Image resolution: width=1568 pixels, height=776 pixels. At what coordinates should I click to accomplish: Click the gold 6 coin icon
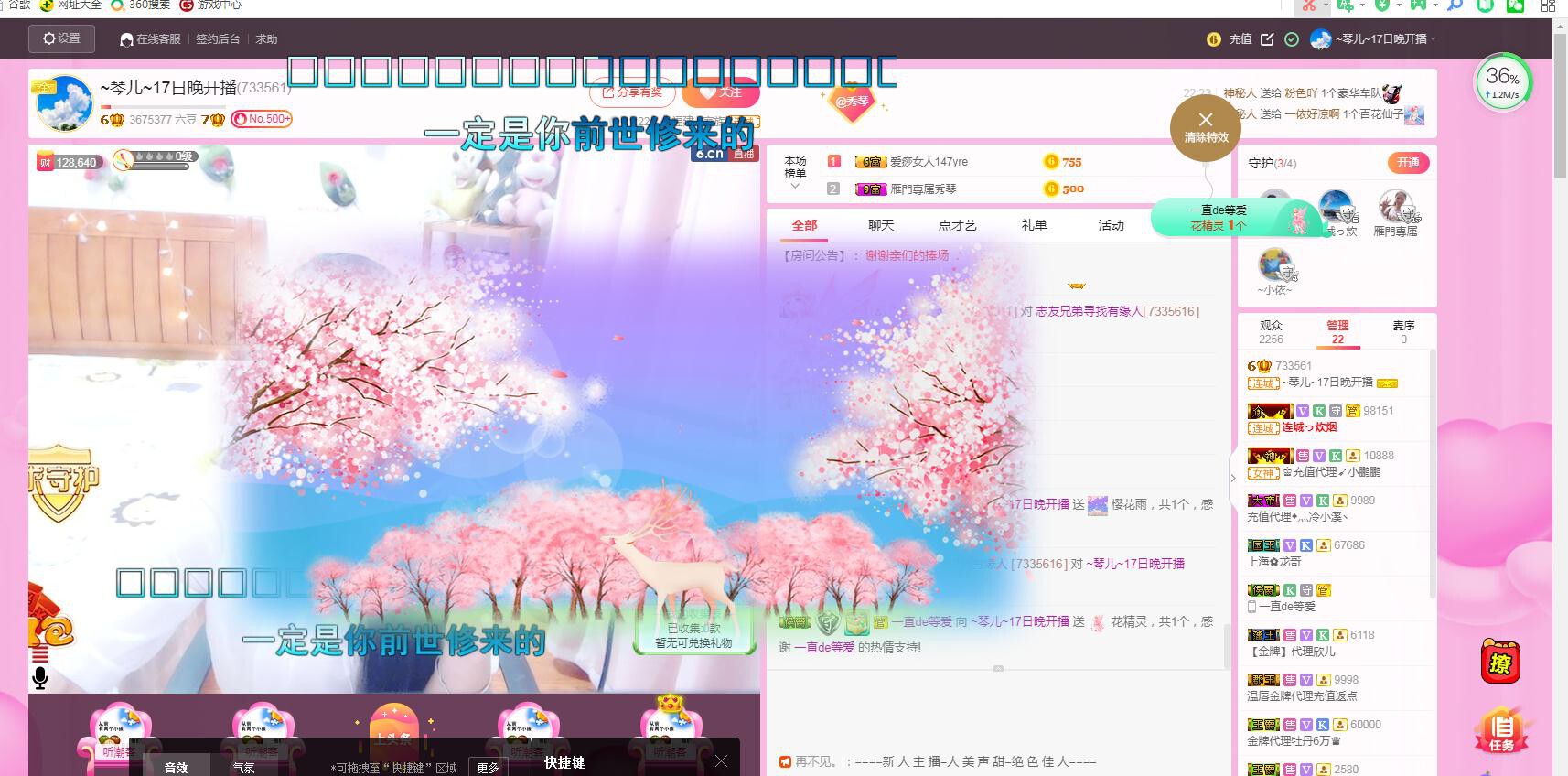pyautogui.click(x=1214, y=39)
